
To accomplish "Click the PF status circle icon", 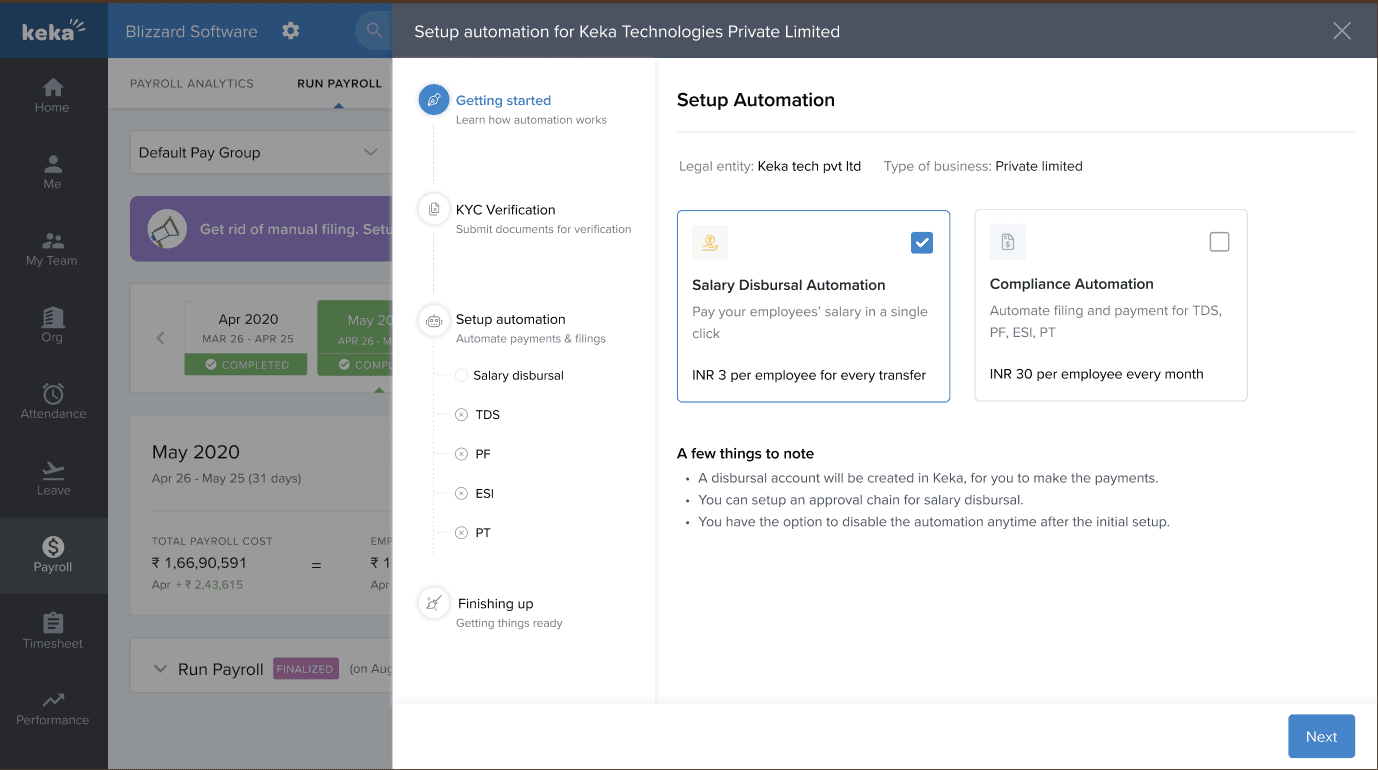I will pyautogui.click(x=461, y=454).
